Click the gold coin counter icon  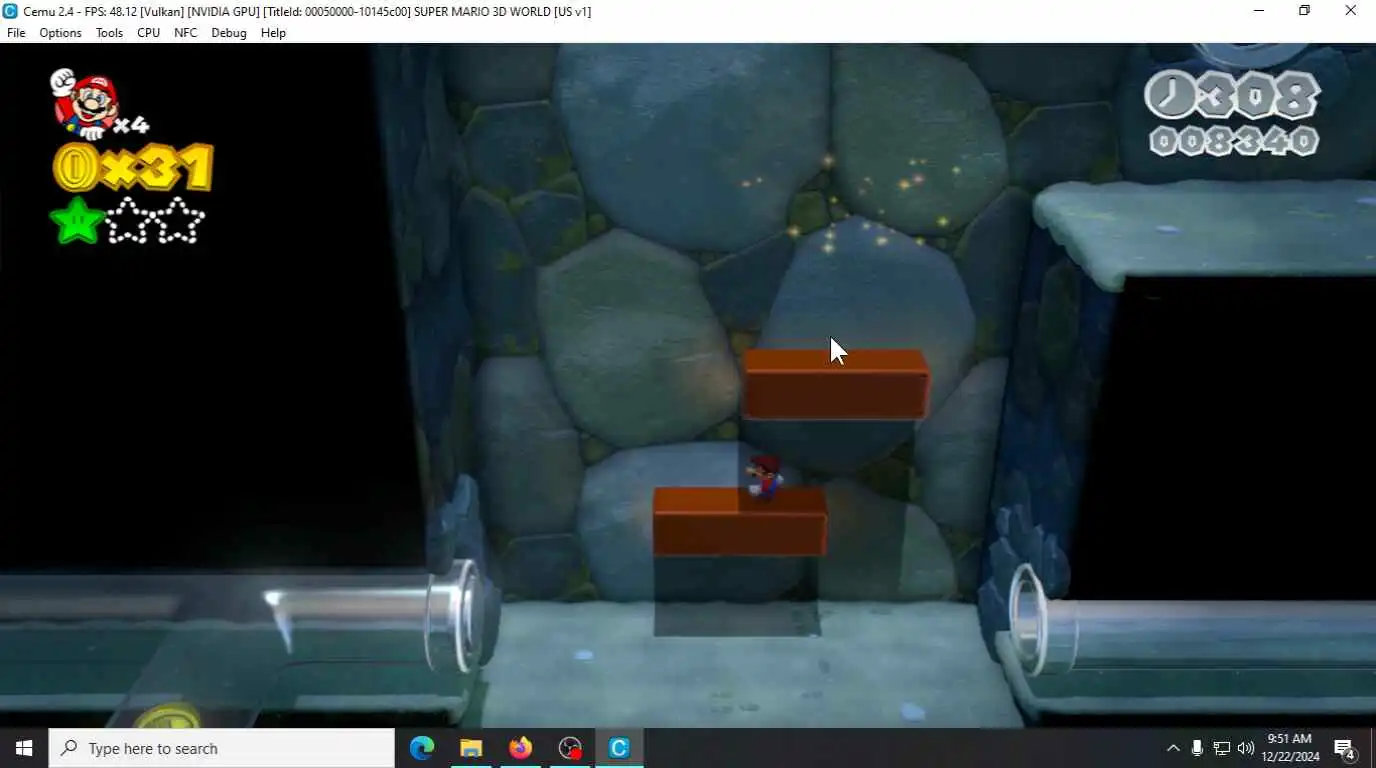point(75,167)
